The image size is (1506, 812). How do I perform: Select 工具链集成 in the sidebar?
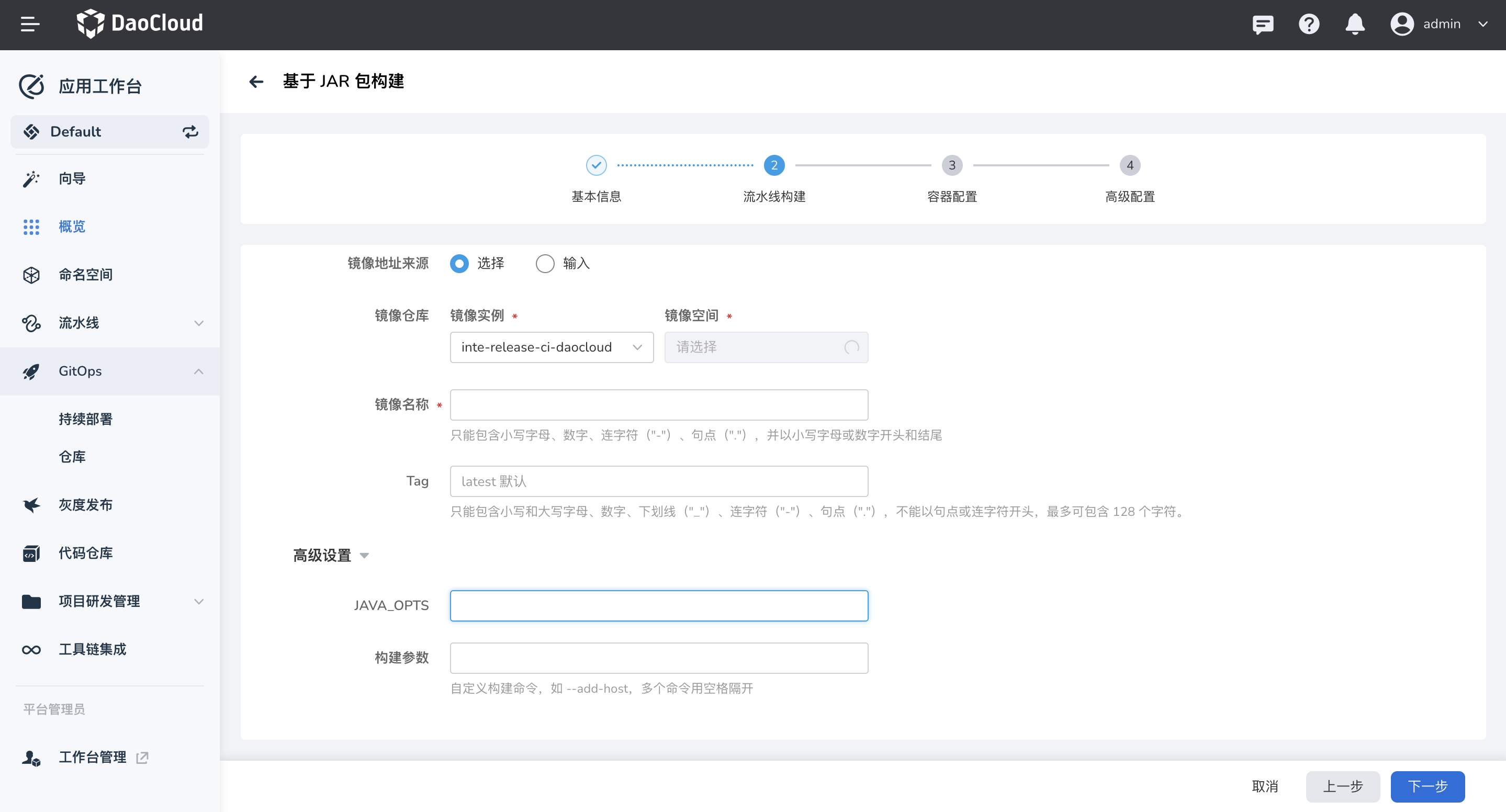click(x=93, y=649)
